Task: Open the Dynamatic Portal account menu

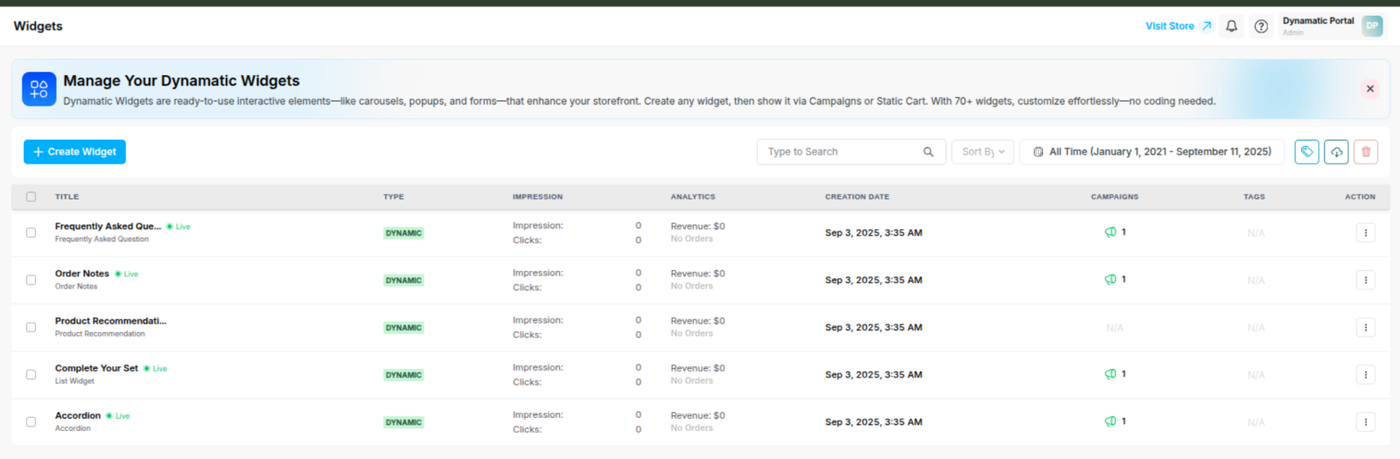Action: [x=1330, y=26]
